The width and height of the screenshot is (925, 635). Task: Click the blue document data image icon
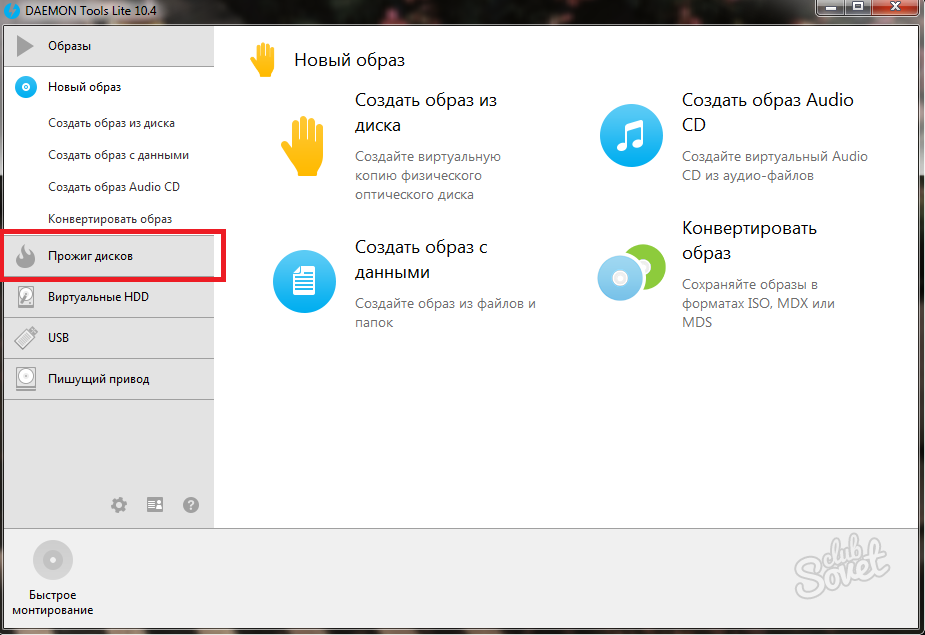point(303,282)
